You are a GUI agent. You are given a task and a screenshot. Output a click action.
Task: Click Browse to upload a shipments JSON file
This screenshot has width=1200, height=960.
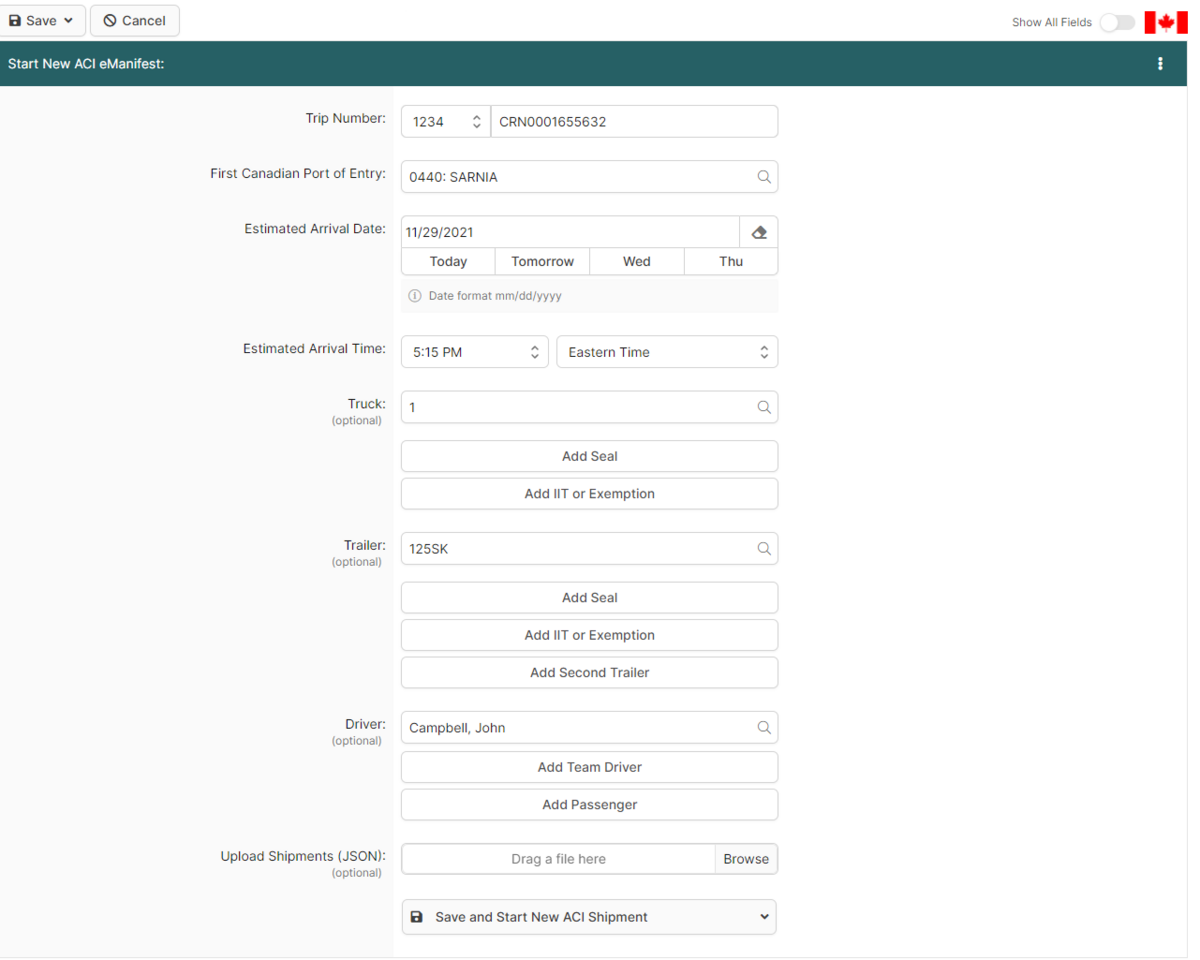point(746,858)
